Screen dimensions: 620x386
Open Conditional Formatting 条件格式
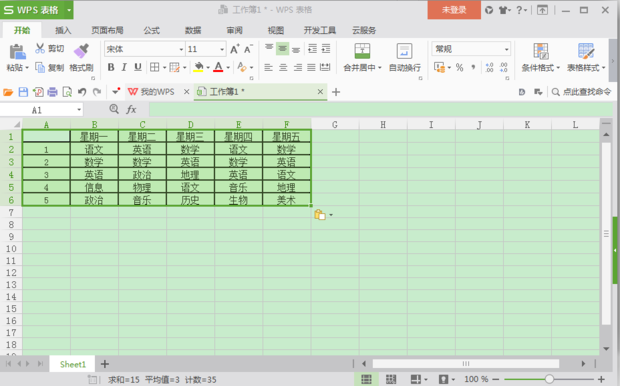[x=541, y=58]
